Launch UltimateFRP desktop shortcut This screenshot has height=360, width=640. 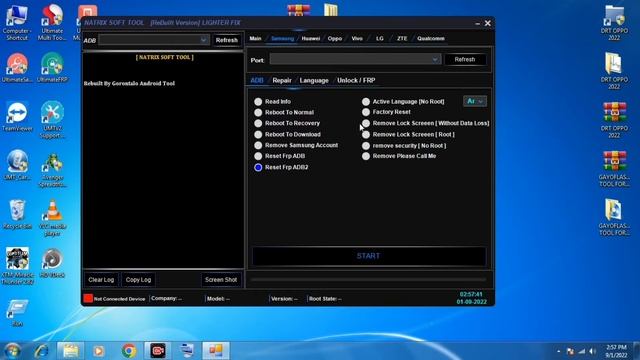coord(52,68)
